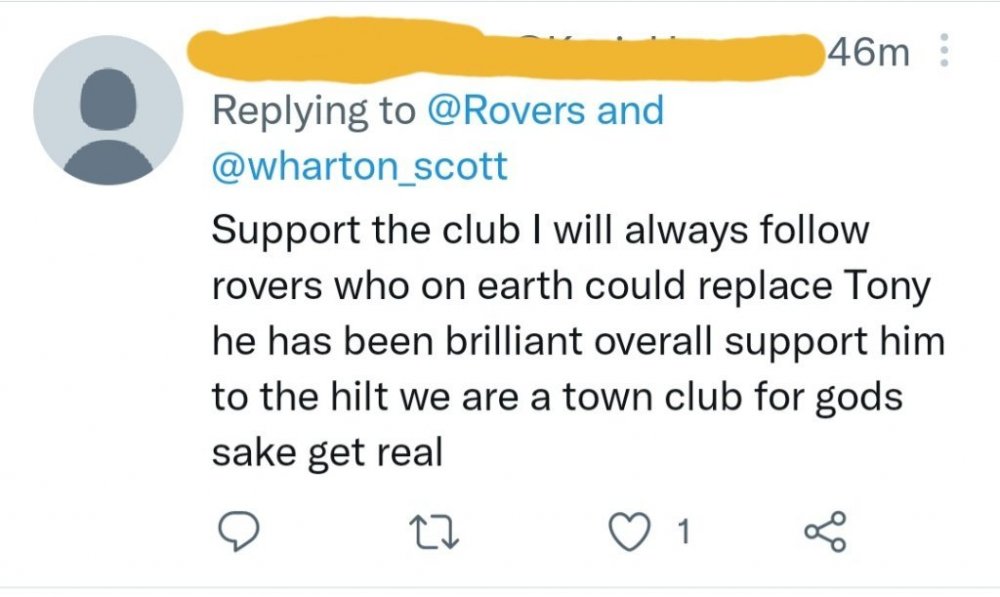Click the line "rovers who on earth"
The height and width of the screenshot is (597, 1000).
click(570, 288)
